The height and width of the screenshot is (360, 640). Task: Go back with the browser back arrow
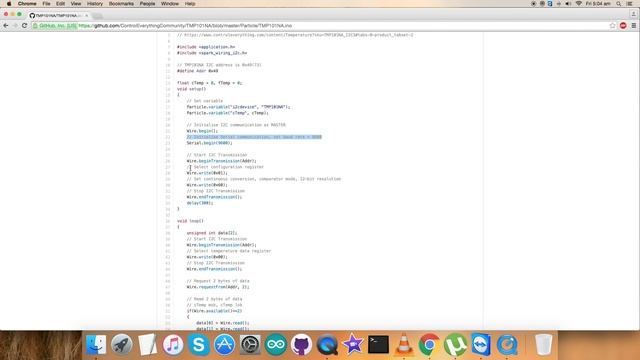click(6, 26)
